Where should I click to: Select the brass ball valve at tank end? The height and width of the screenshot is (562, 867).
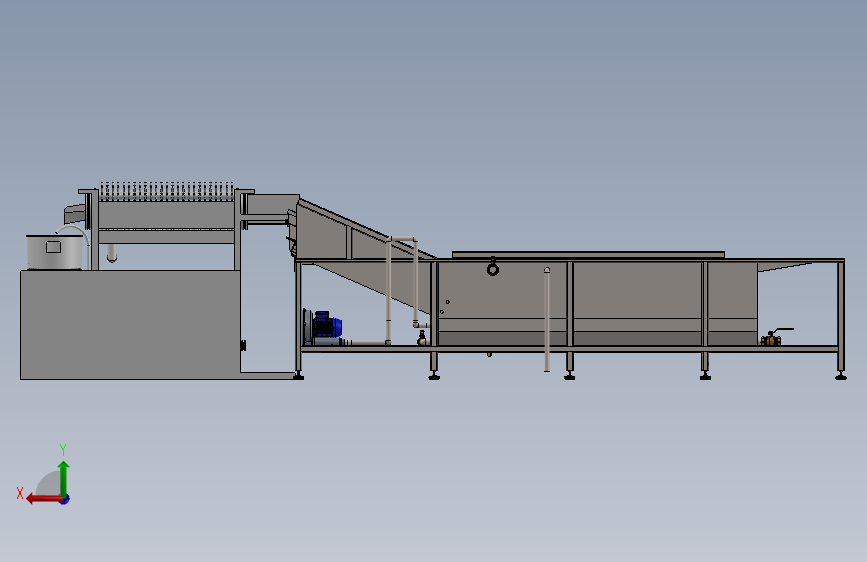coord(771,340)
